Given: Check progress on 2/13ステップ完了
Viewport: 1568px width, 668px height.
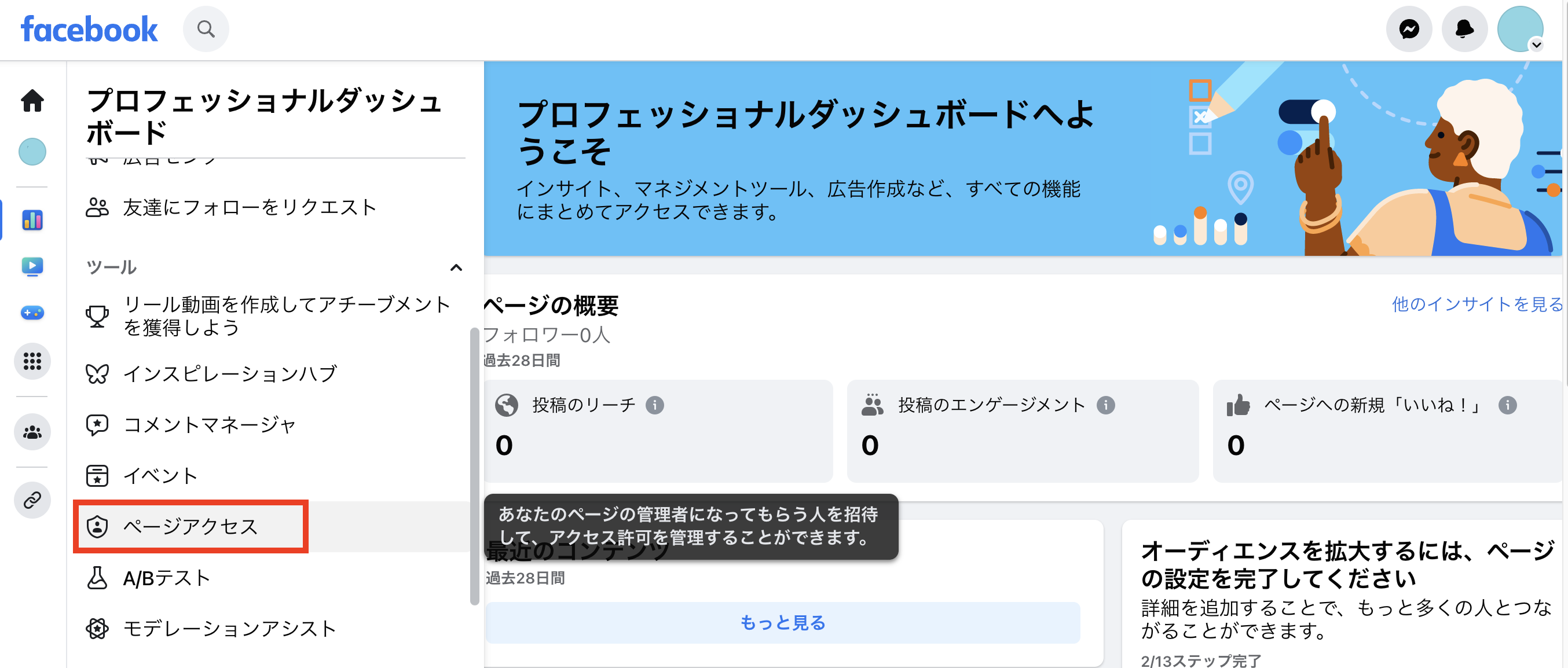Looking at the screenshot, I should (1201, 660).
